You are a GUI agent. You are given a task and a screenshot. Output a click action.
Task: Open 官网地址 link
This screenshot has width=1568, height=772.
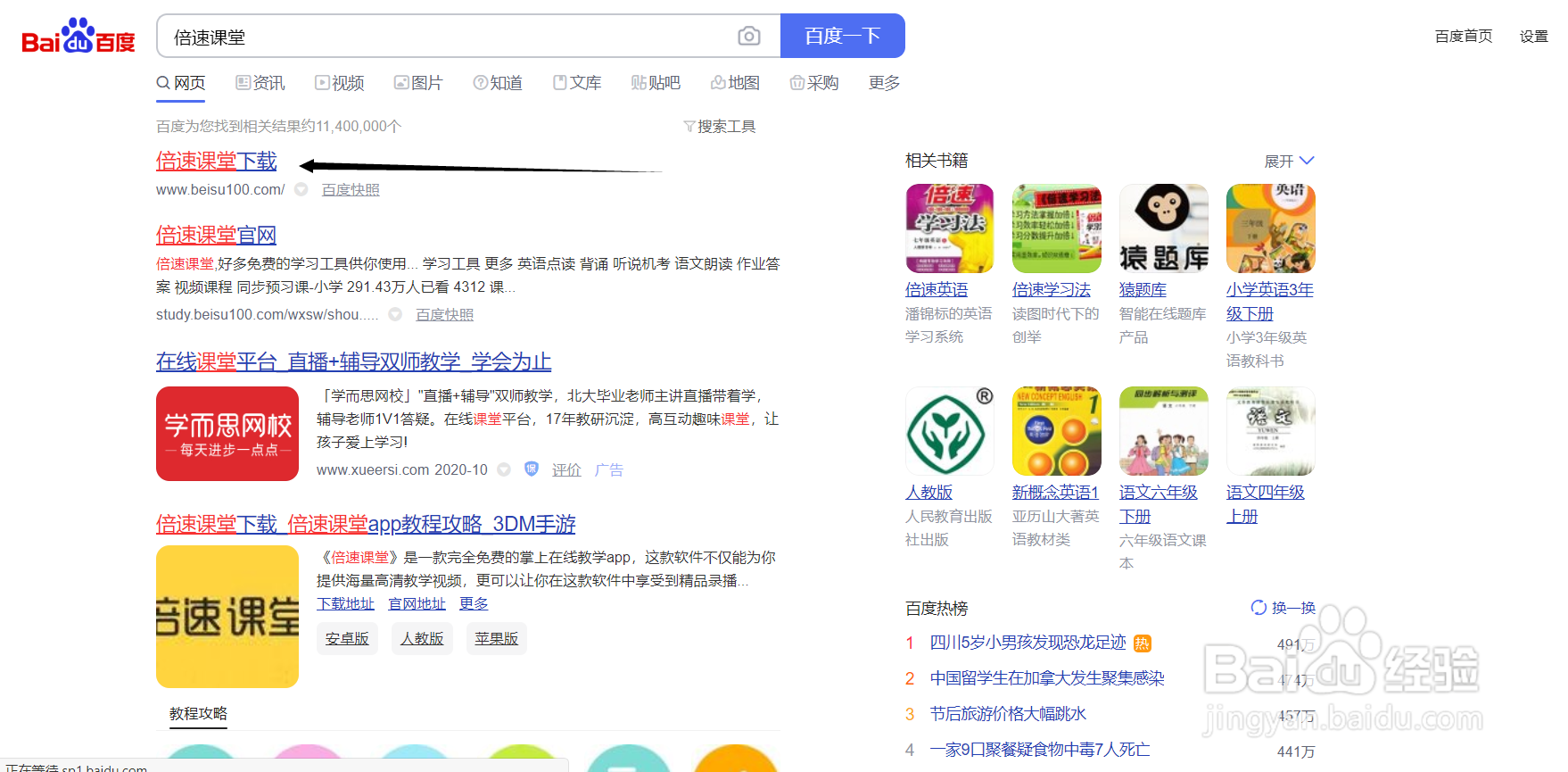(417, 604)
